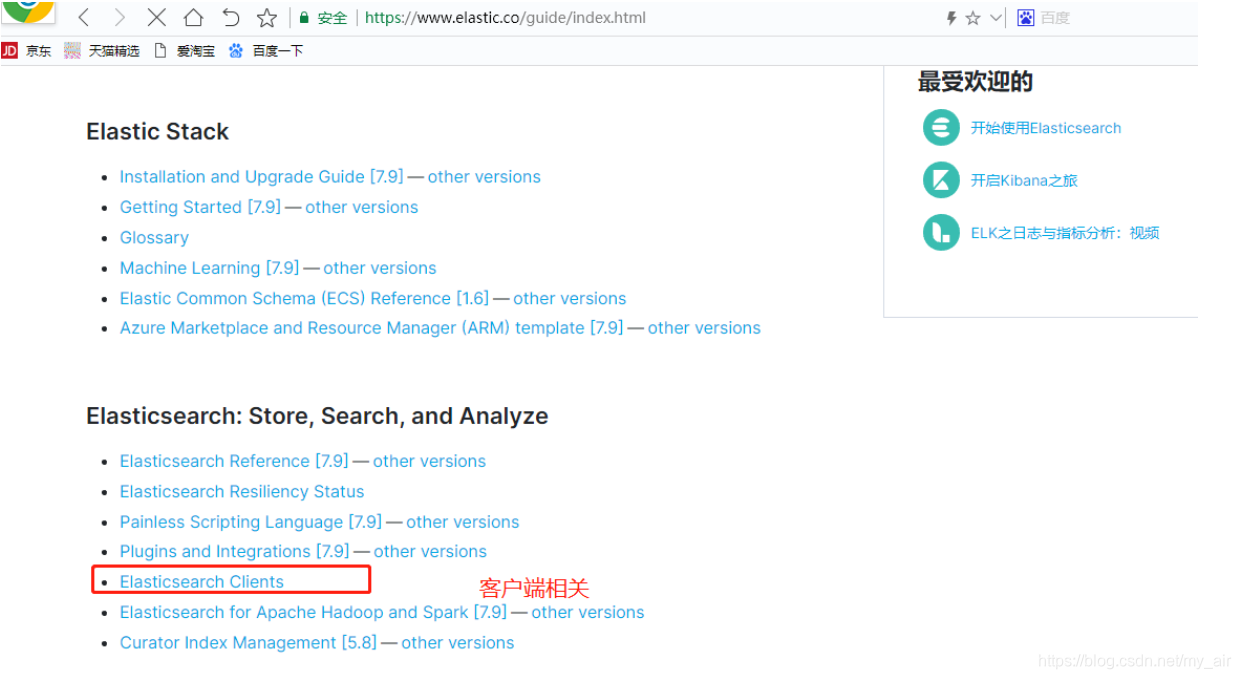1241x679 pixels.
Task: Bookmark page with the star beside the address bar
Action: click(x=266, y=17)
